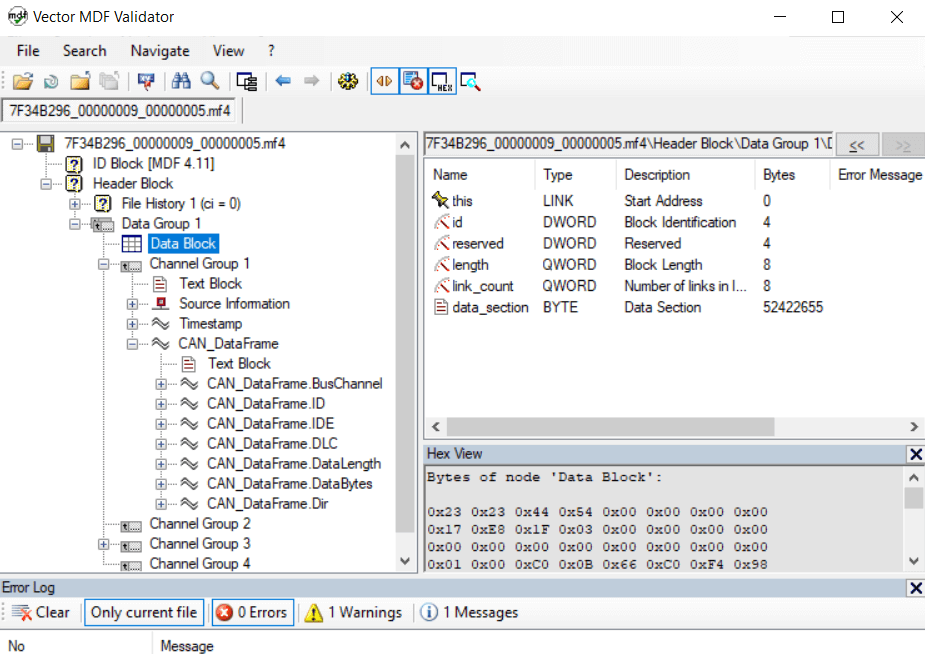Viewport: 925px width, 654px height.
Task: Open the View menu
Action: pos(228,51)
